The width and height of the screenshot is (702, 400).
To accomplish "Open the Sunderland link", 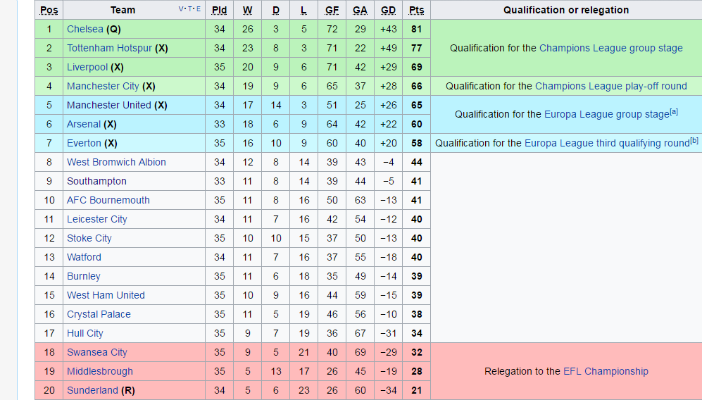I will 93,391.
